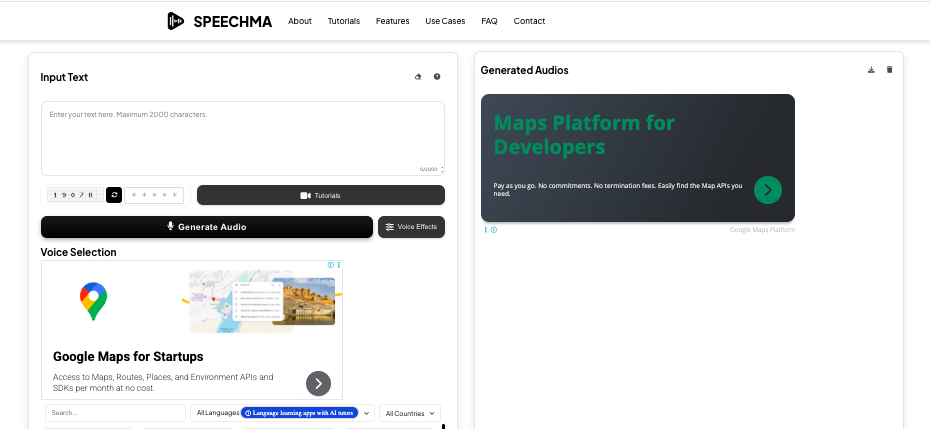This screenshot has width=930, height=429.
Task: Click the Google Maps Platform ad caption
Action: (762, 230)
